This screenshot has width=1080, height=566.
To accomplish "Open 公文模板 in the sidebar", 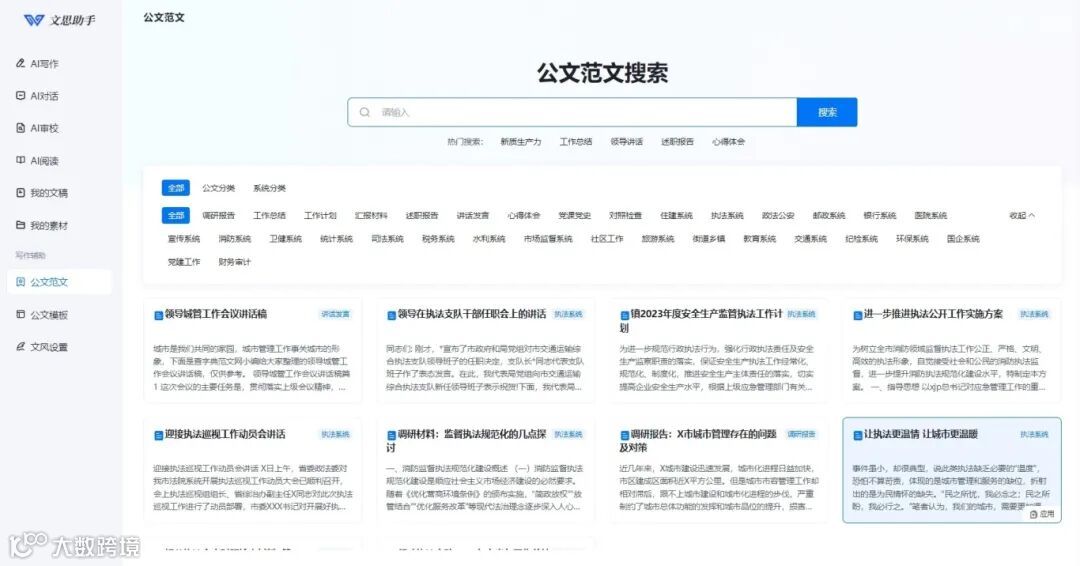I will [x=42, y=315].
